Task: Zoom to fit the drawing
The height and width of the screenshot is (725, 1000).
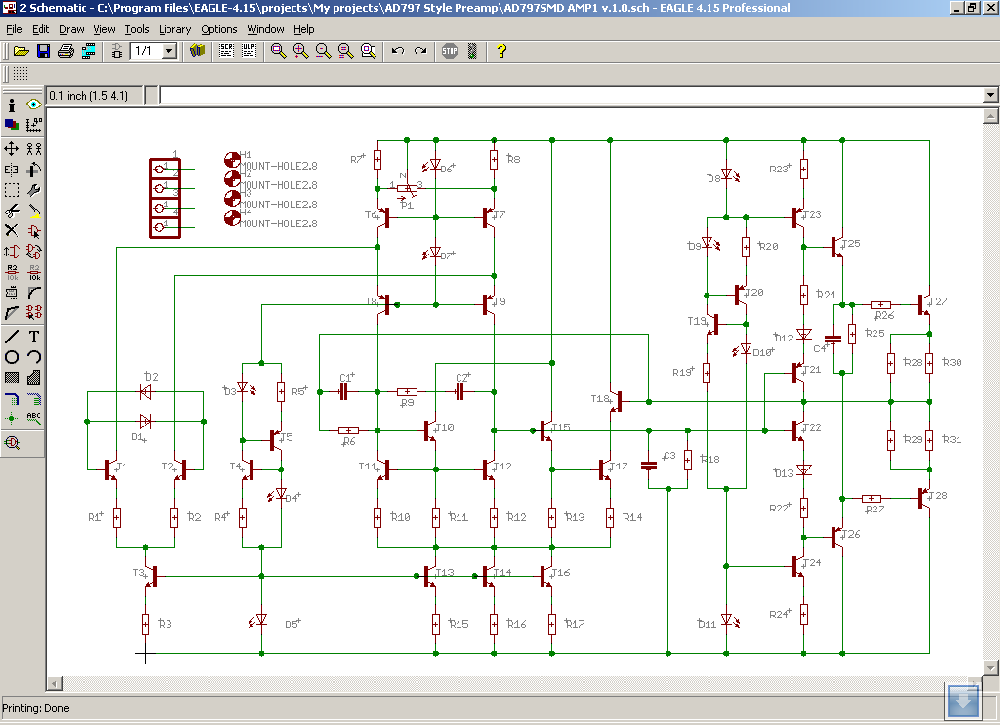Action: 278,51
